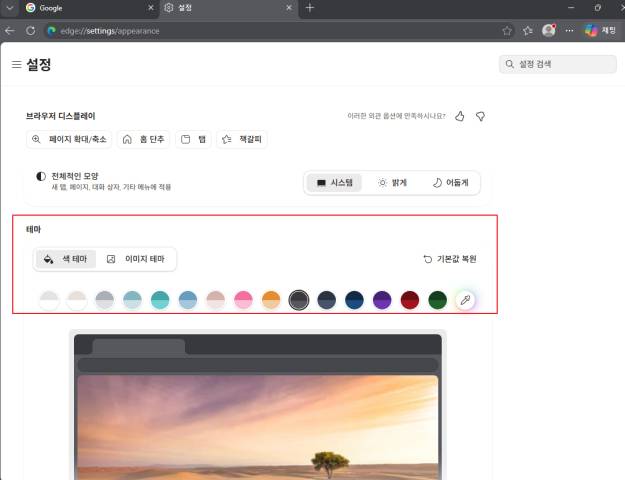Pick the slate navy theme swatch
Viewport: 625px width, 480px height.
point(326,300)
